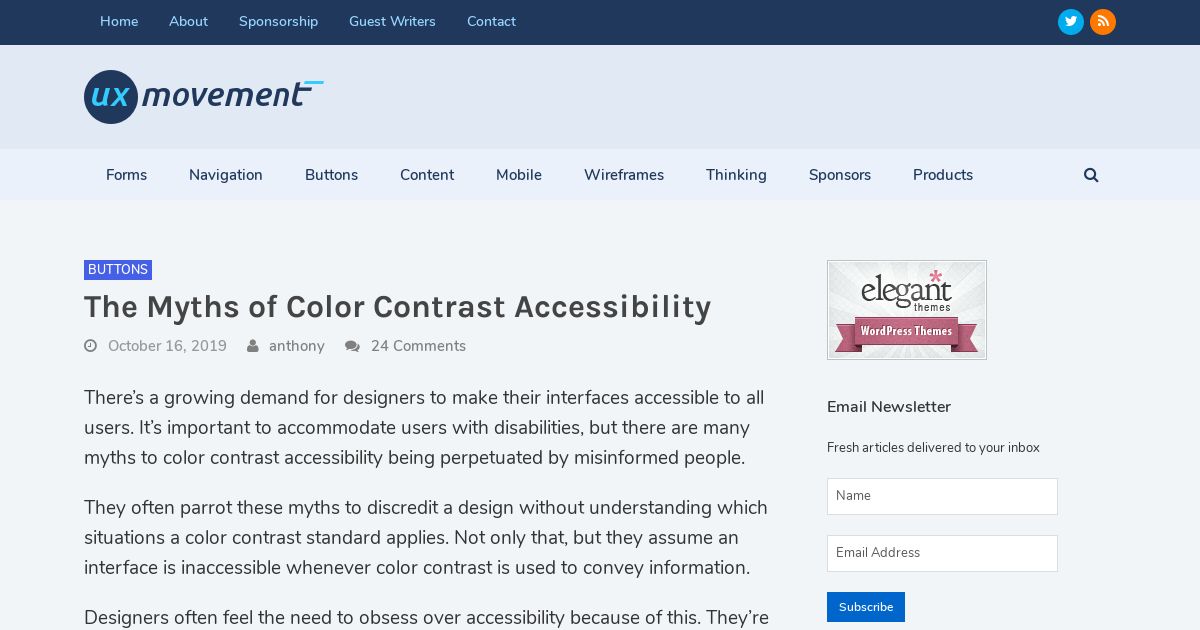Open the Sponsorship page

(x=278, y=22)
